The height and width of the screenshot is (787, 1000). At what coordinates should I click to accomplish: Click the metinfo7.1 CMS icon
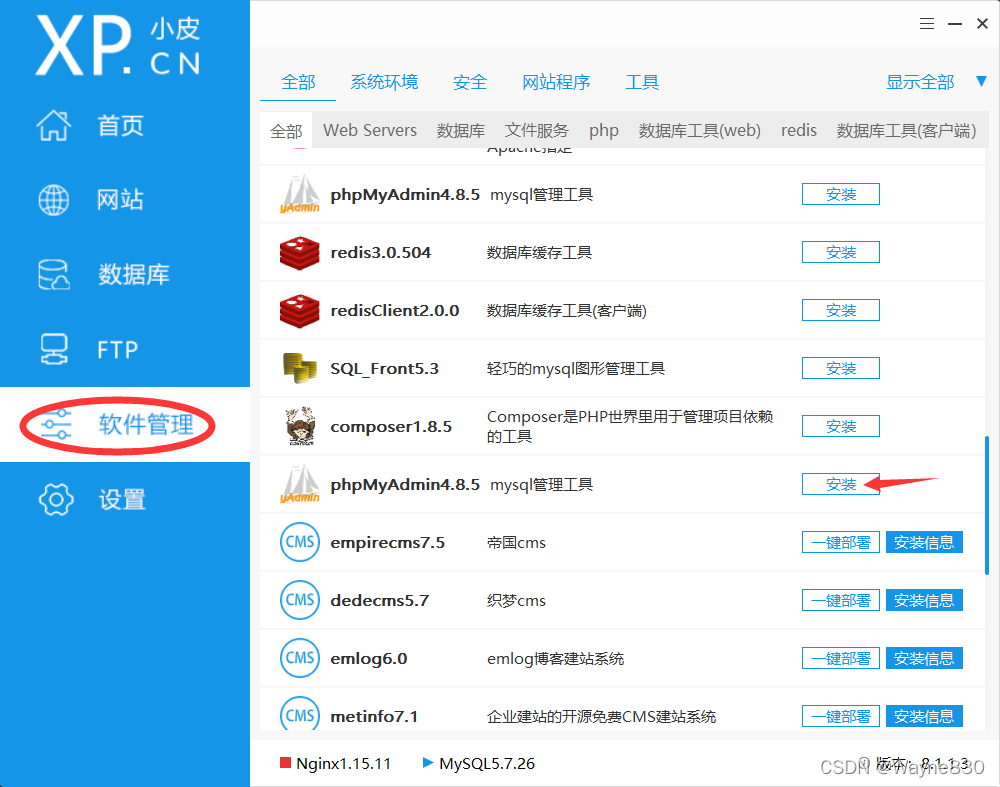click(300, 714)
